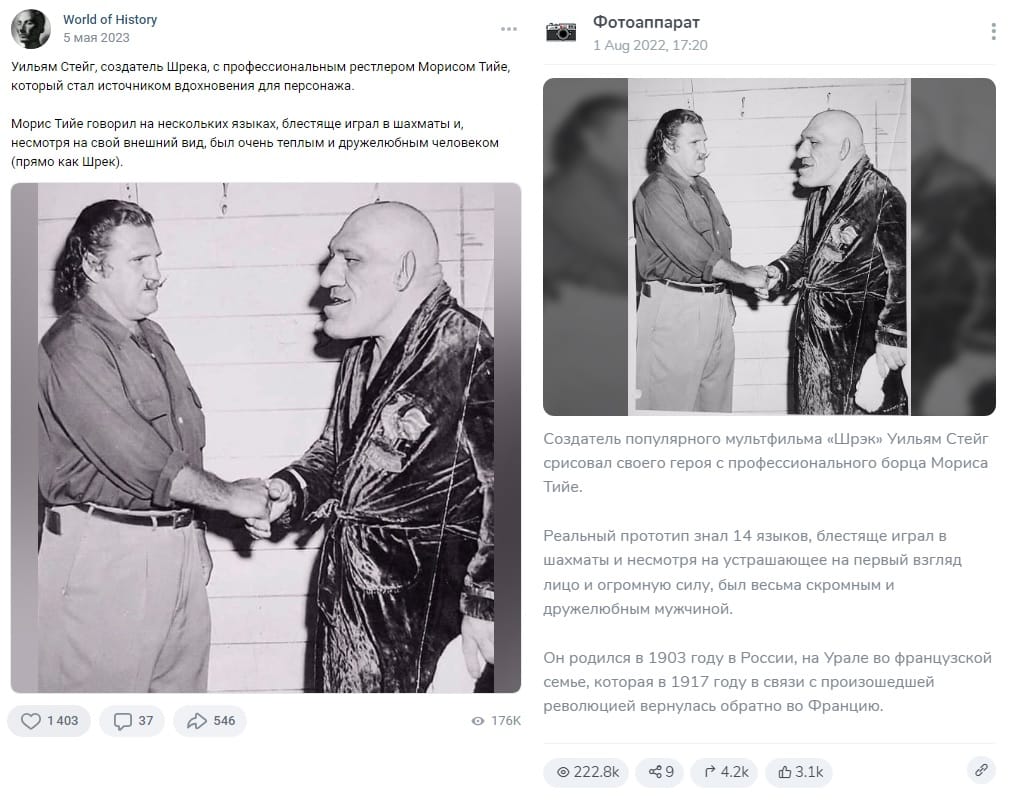
Task: Click the Фотоаппарат camera channel icon
Action: (x=561, y=31)
